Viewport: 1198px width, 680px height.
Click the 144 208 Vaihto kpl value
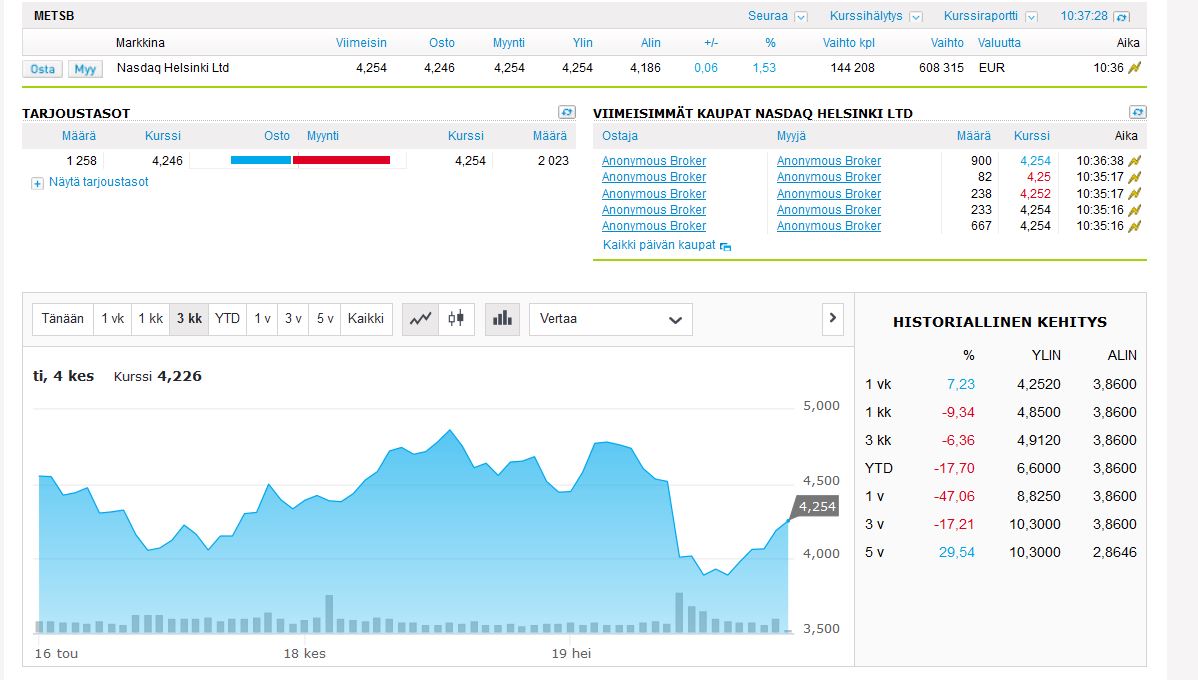coord(853,68)
